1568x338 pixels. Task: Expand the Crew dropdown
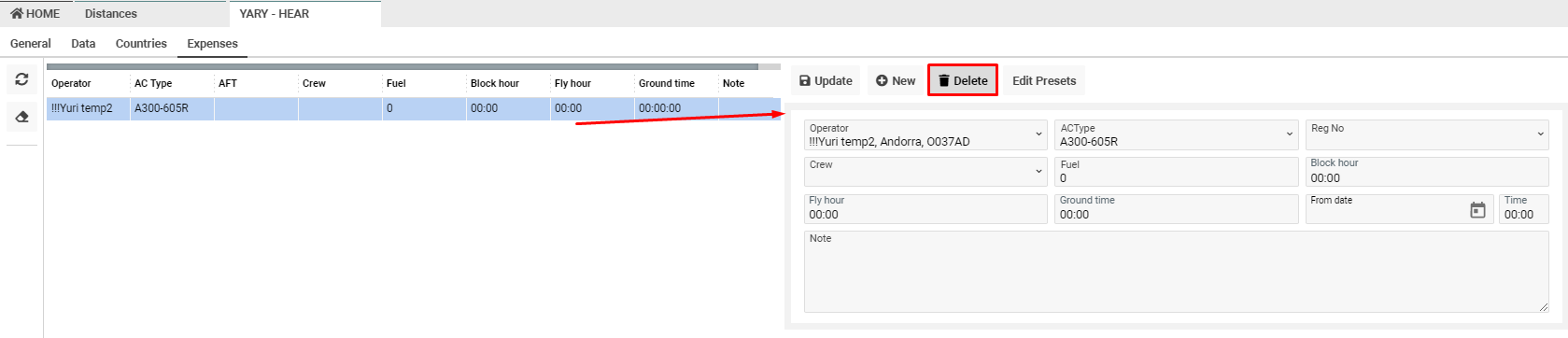coord(925,171)
